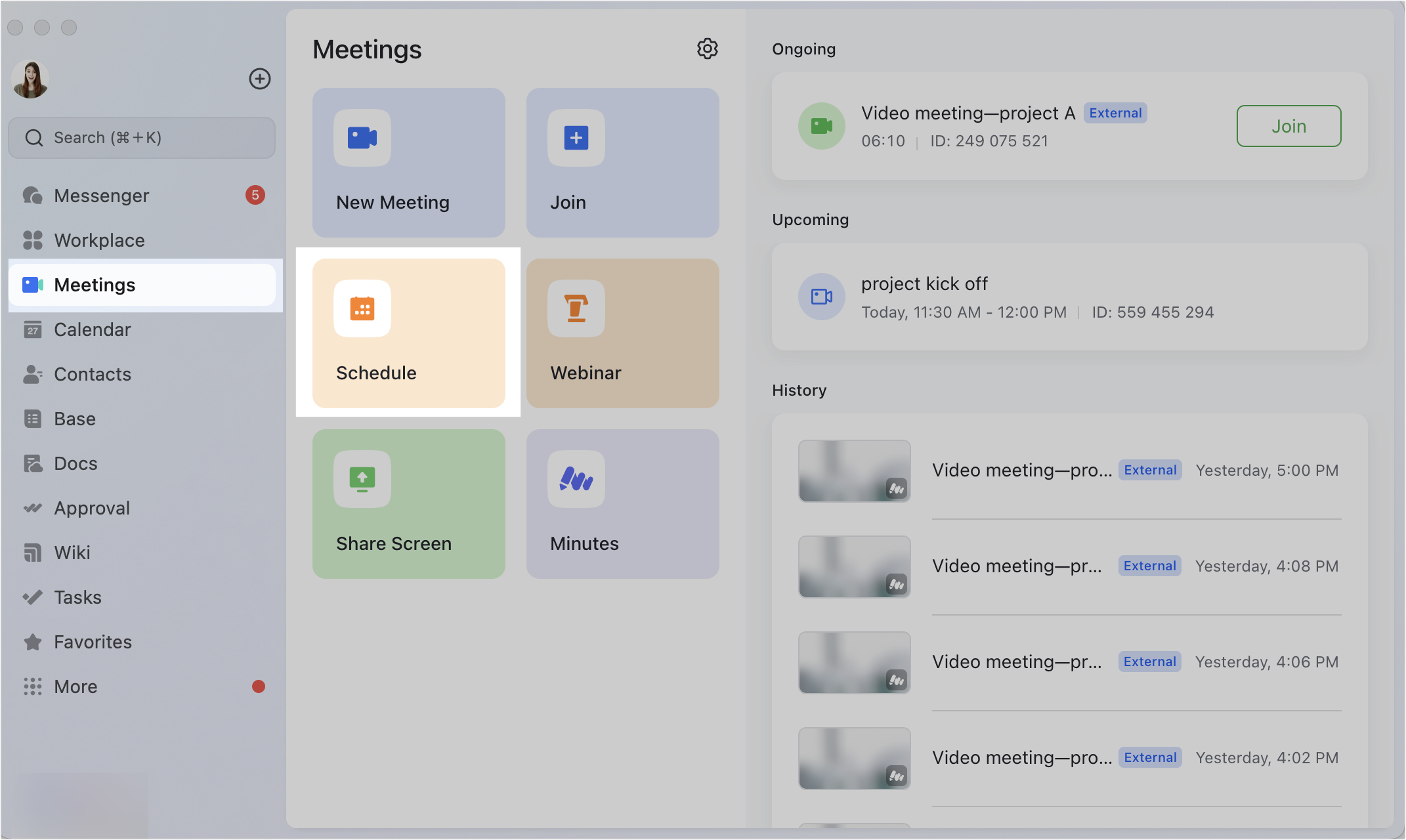Screen dimensions: 1406x840
Task: Open Calendar from the sidebar
Action: coord(92,329)
